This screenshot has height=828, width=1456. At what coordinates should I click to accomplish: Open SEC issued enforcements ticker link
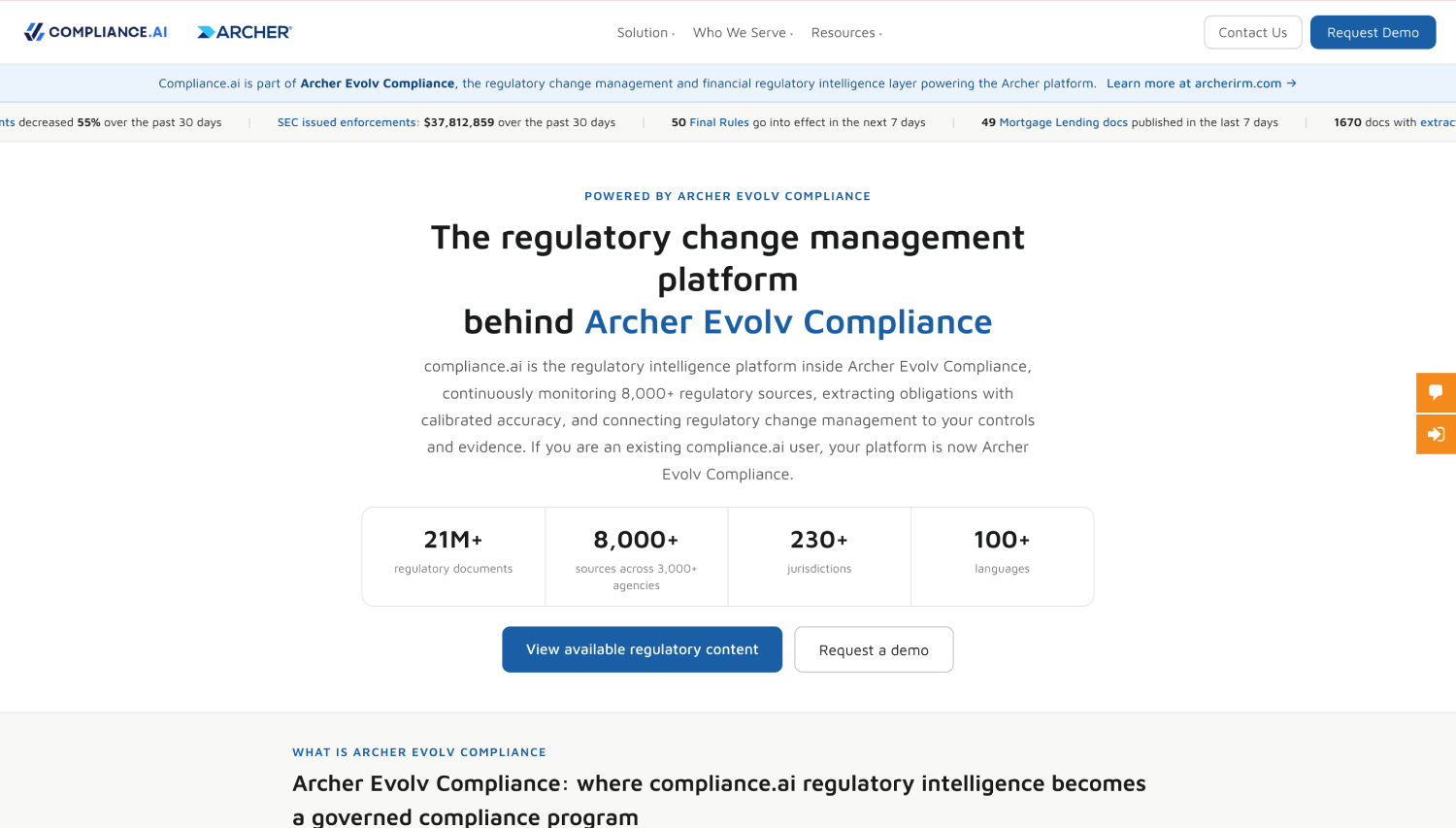pyautogui.click(x=347, y=122)
